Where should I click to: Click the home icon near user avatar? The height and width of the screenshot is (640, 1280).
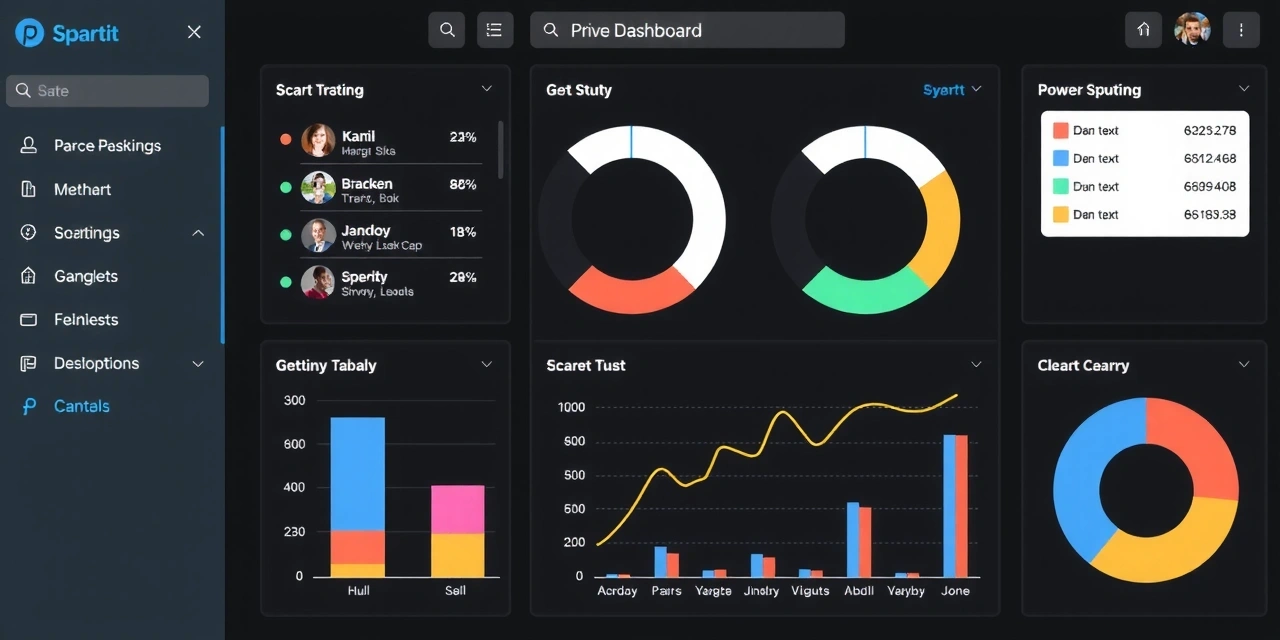pos(1143,29)
